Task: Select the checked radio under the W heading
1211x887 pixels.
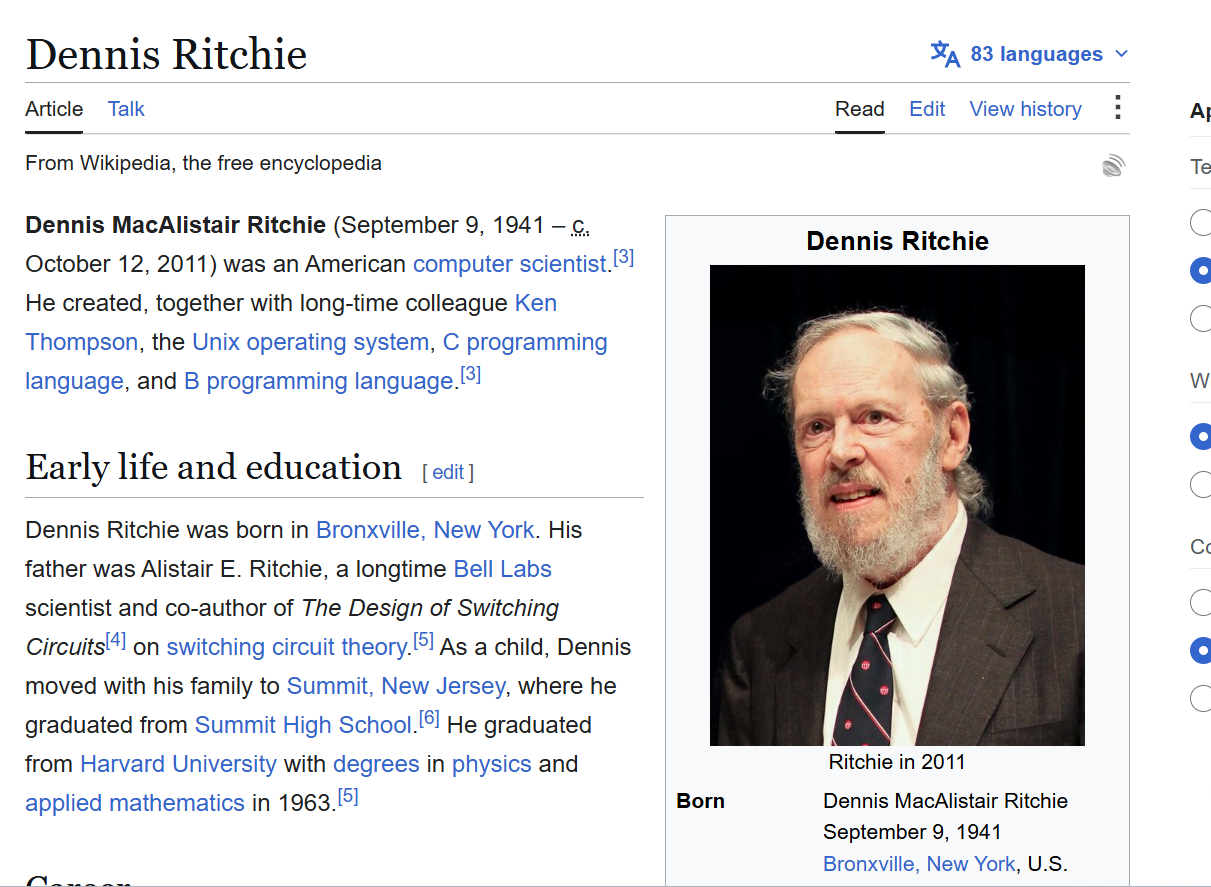Action: 1201,436
